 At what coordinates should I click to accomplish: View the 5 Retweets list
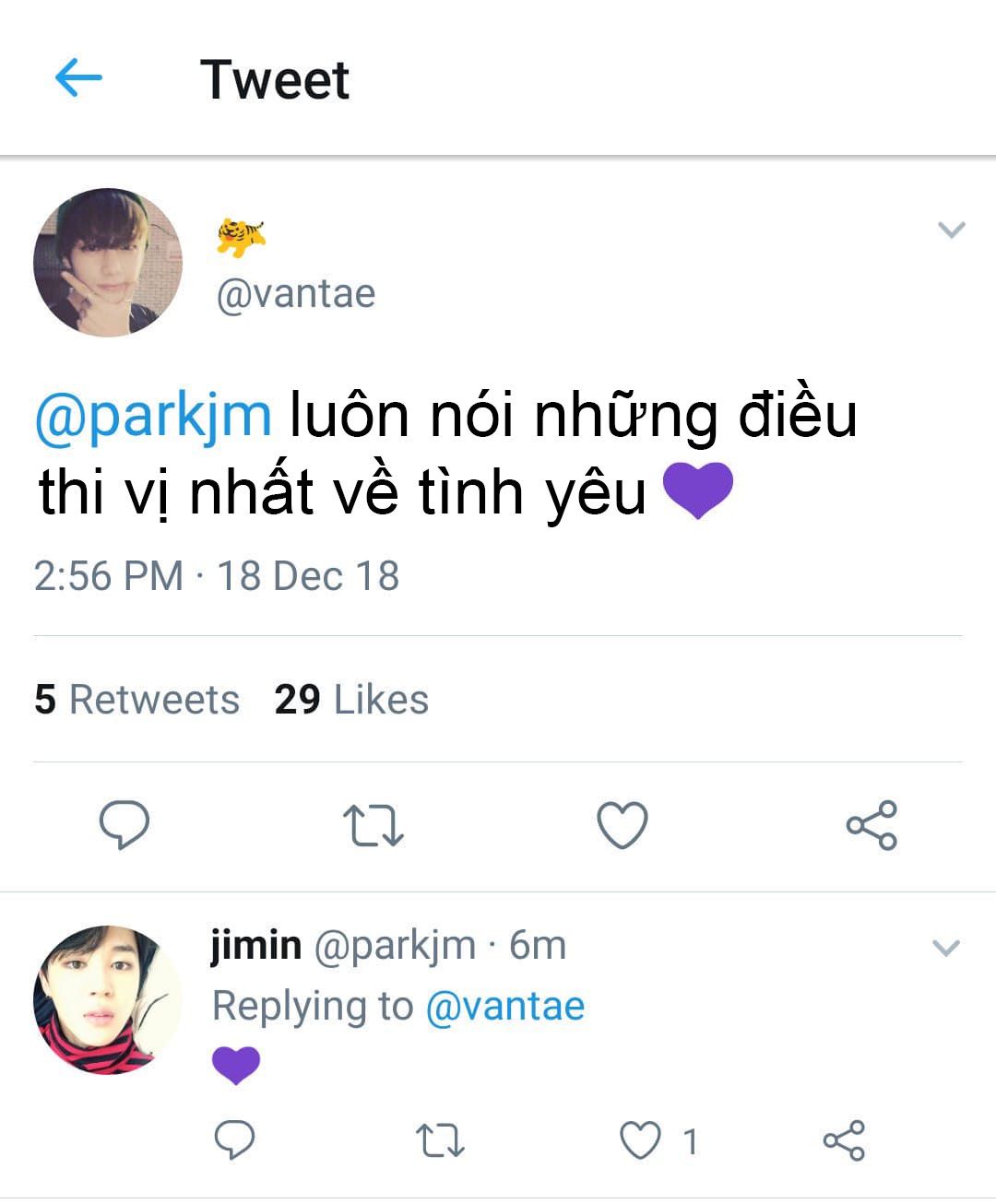[136, 700]
